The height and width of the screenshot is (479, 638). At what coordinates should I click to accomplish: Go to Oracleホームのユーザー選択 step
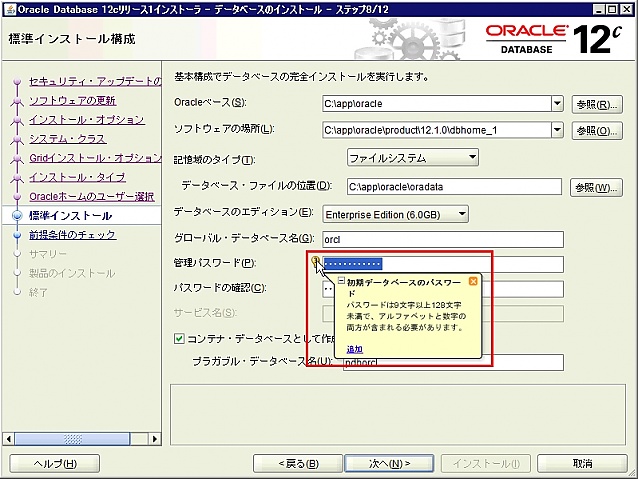point(92,197)
